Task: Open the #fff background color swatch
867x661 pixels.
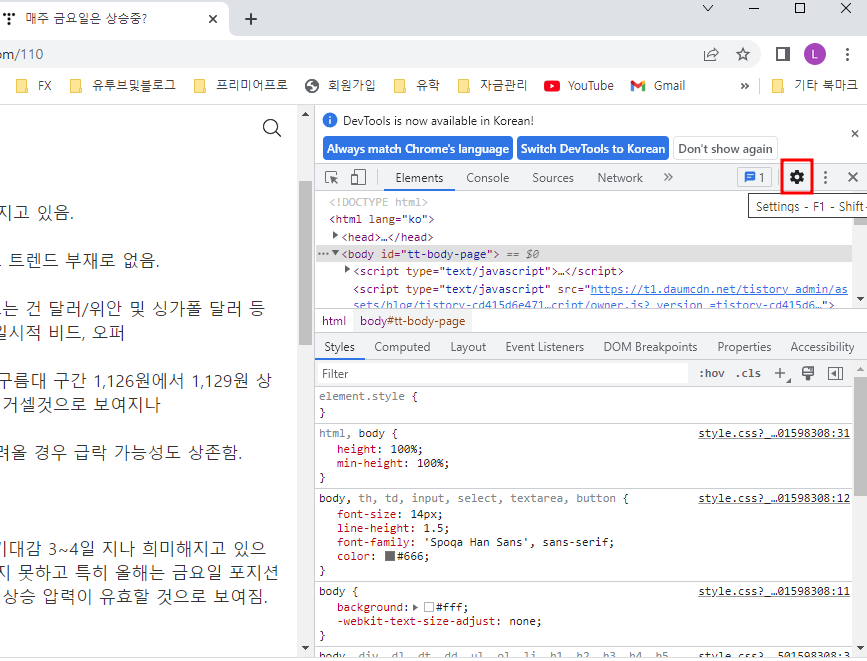Action: tap(429, 607)
